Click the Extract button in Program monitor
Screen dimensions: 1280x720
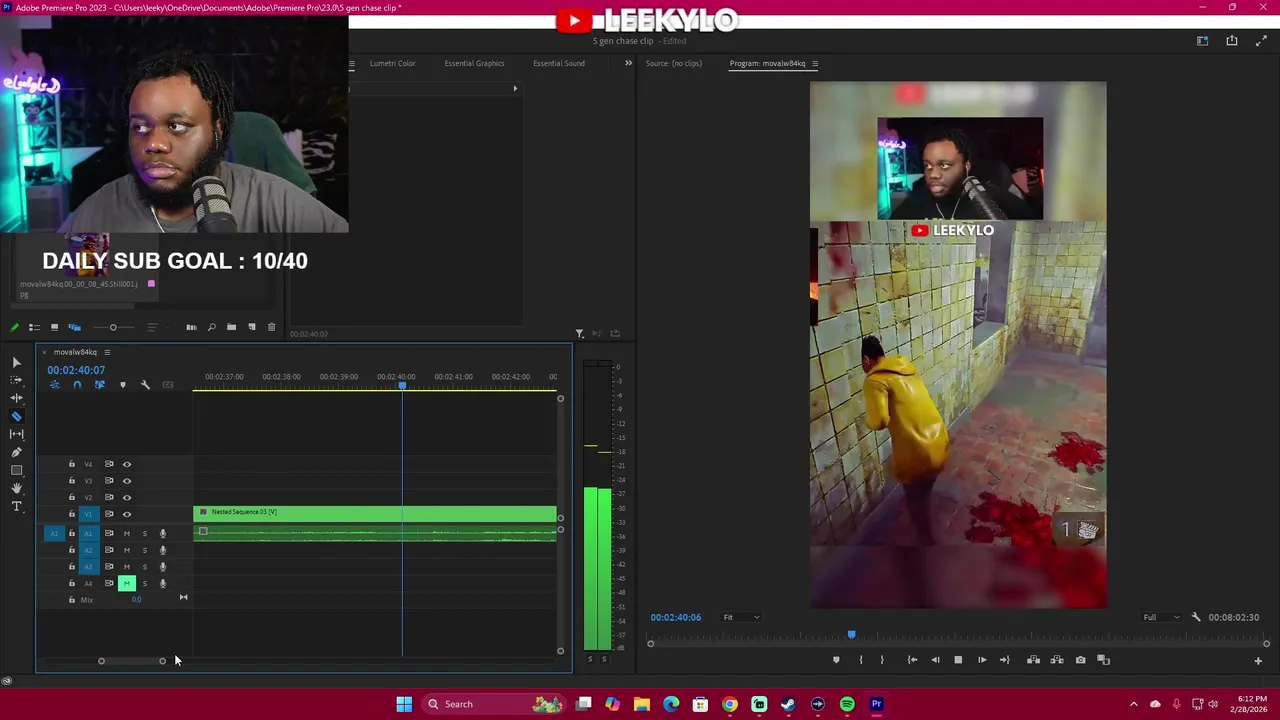(x=1057, y=660)
